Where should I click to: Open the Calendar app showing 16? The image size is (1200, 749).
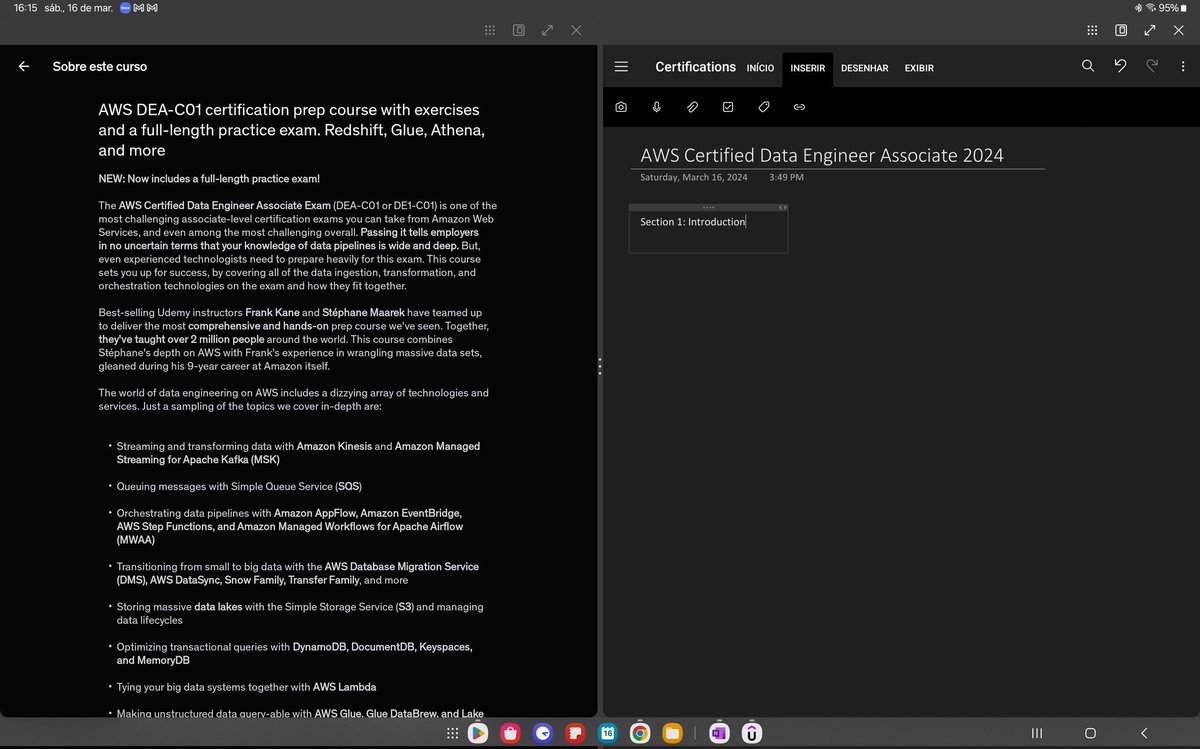pos(607,734)
